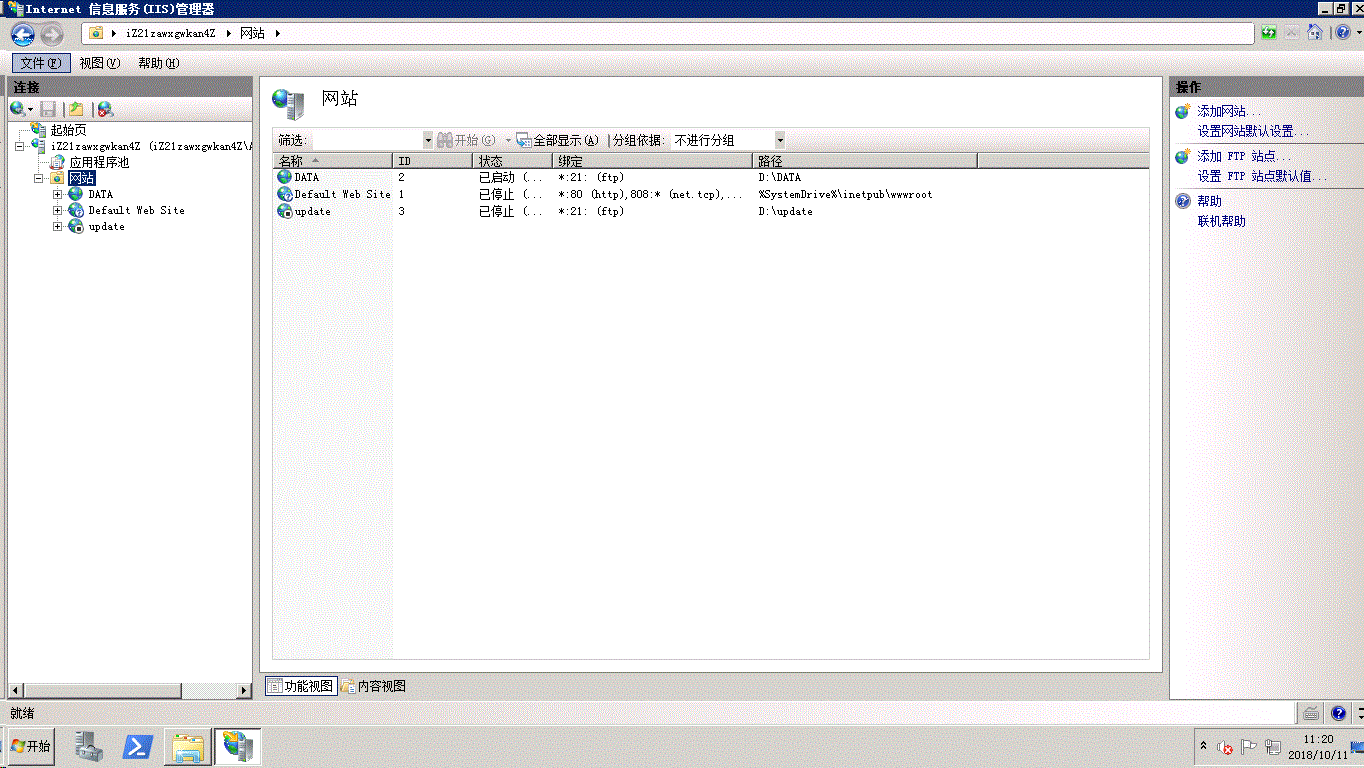Switch to 内容视图 tab
1364x768 pixels.
coord(373,686)
